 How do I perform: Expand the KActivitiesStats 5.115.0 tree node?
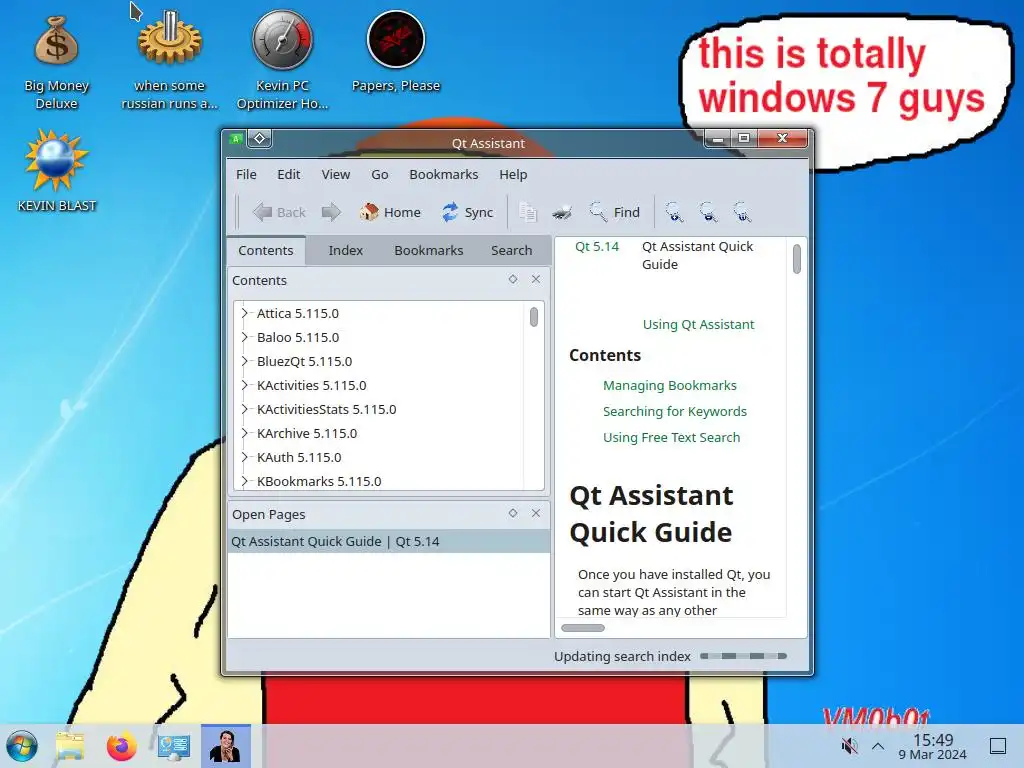[244, 409]
